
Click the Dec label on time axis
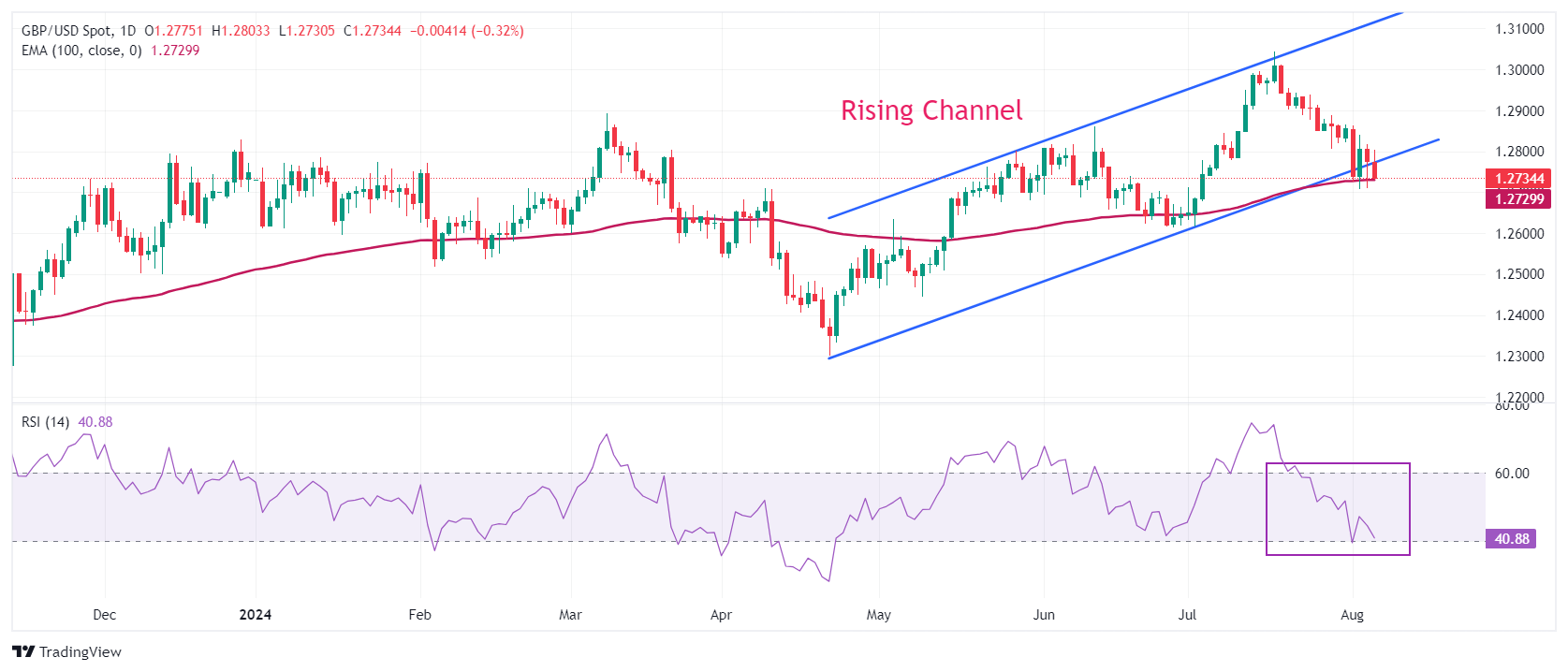pyautogui.click(x=105, y=615)
